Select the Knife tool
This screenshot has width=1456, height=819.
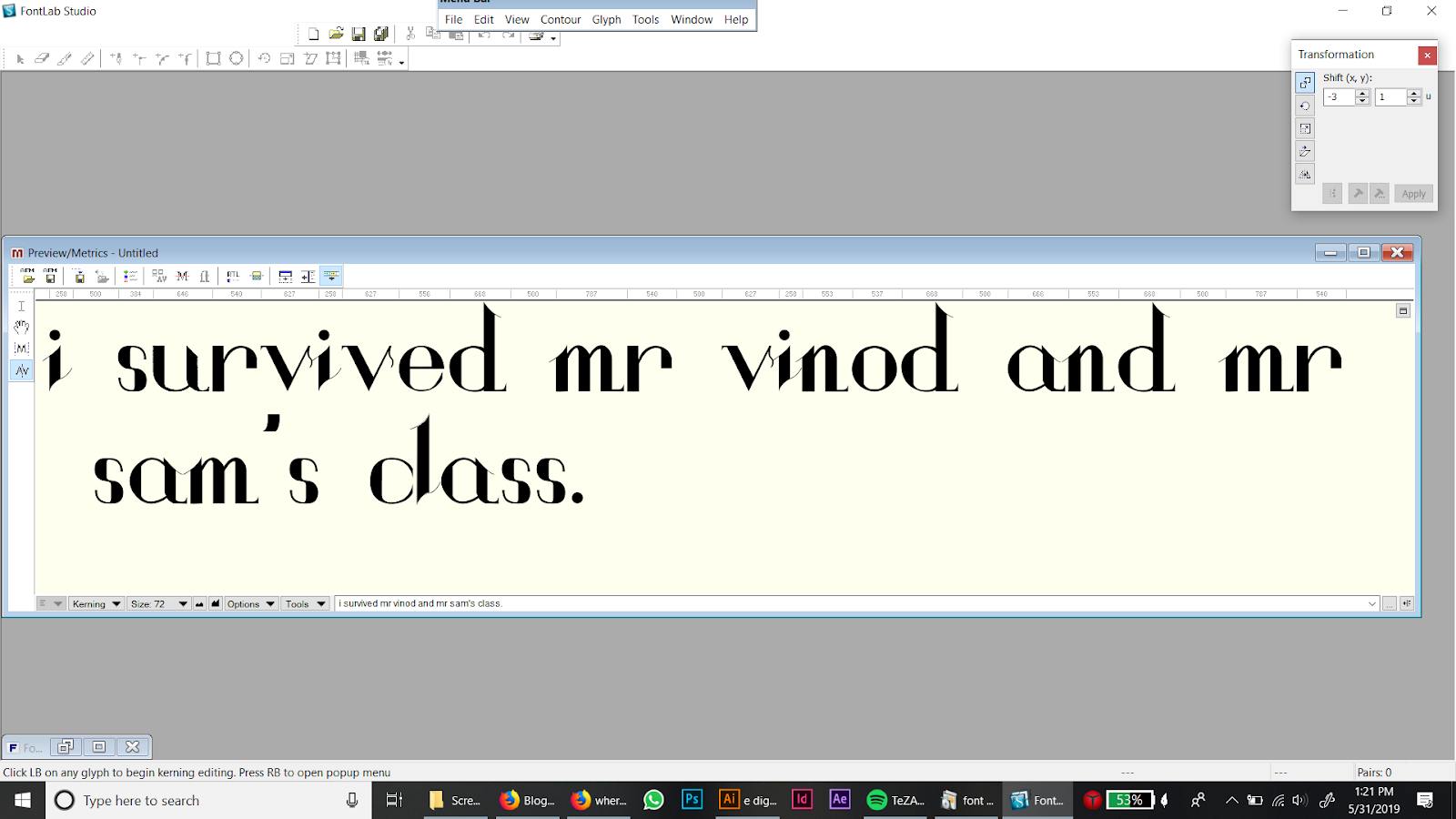tap(65, 59)
